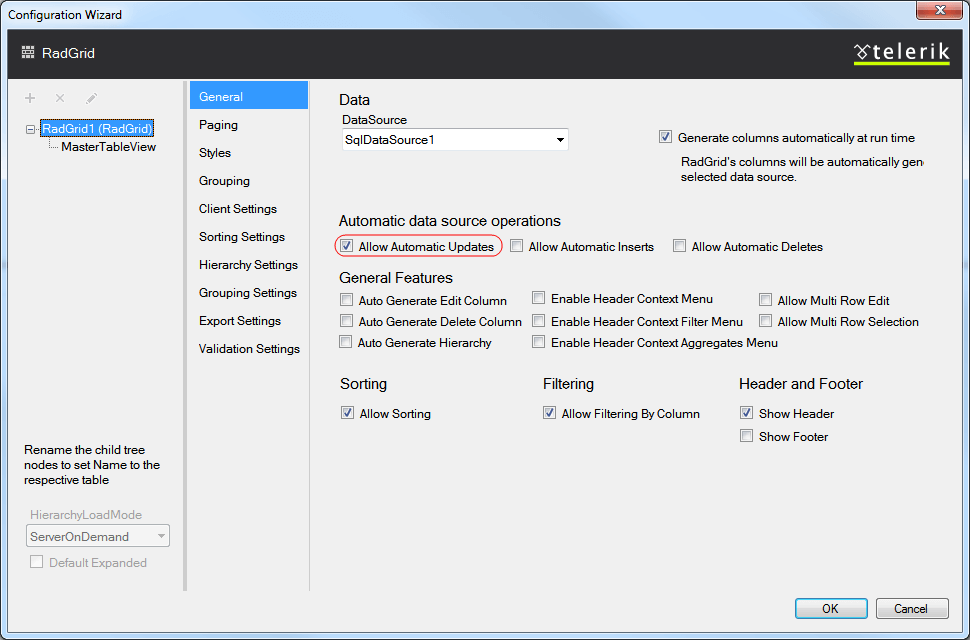This screenshot has width=970, height=640.
Task: Toggle the Show Footer checkbox
Action: [746, 436]
